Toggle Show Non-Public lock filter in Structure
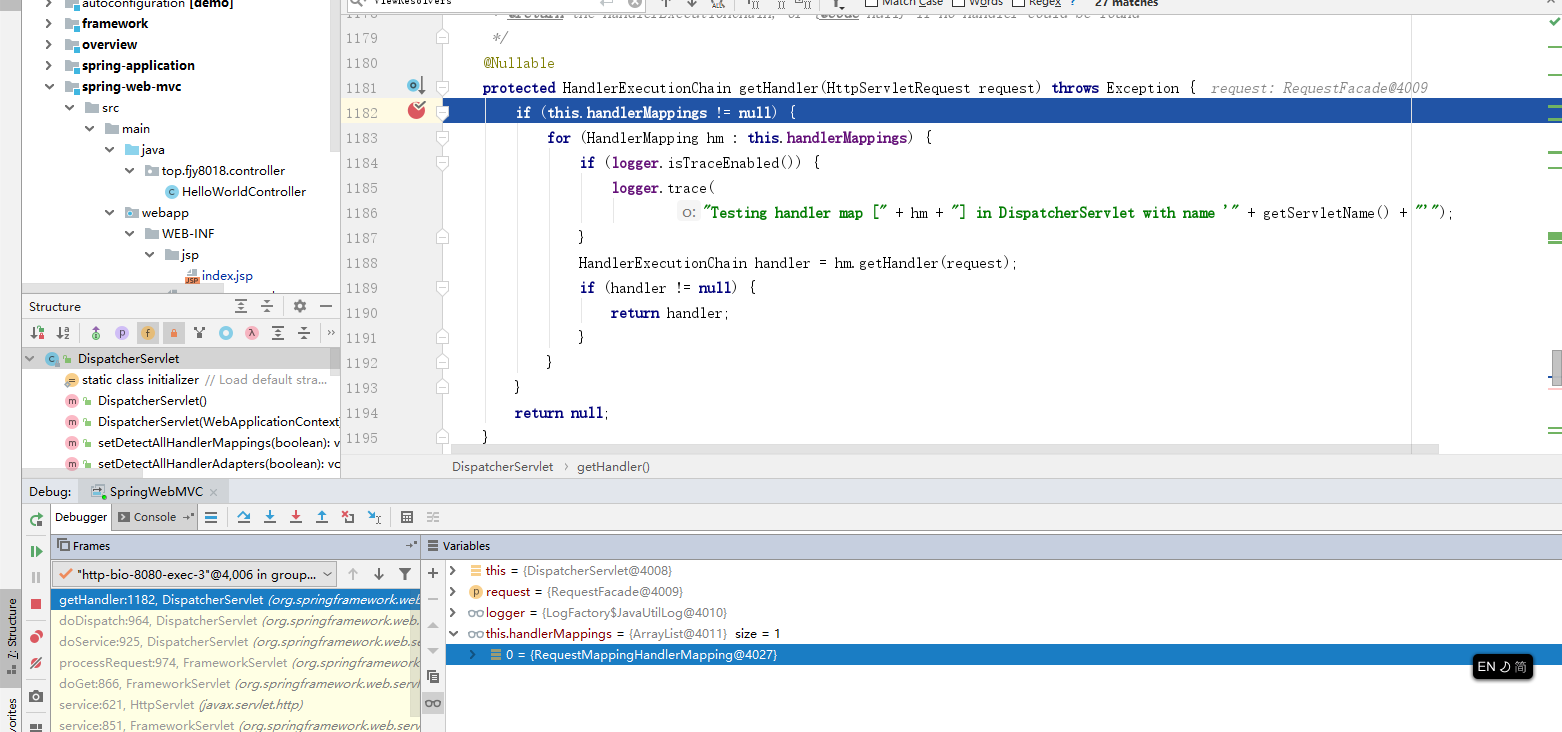 click(174, 333)
